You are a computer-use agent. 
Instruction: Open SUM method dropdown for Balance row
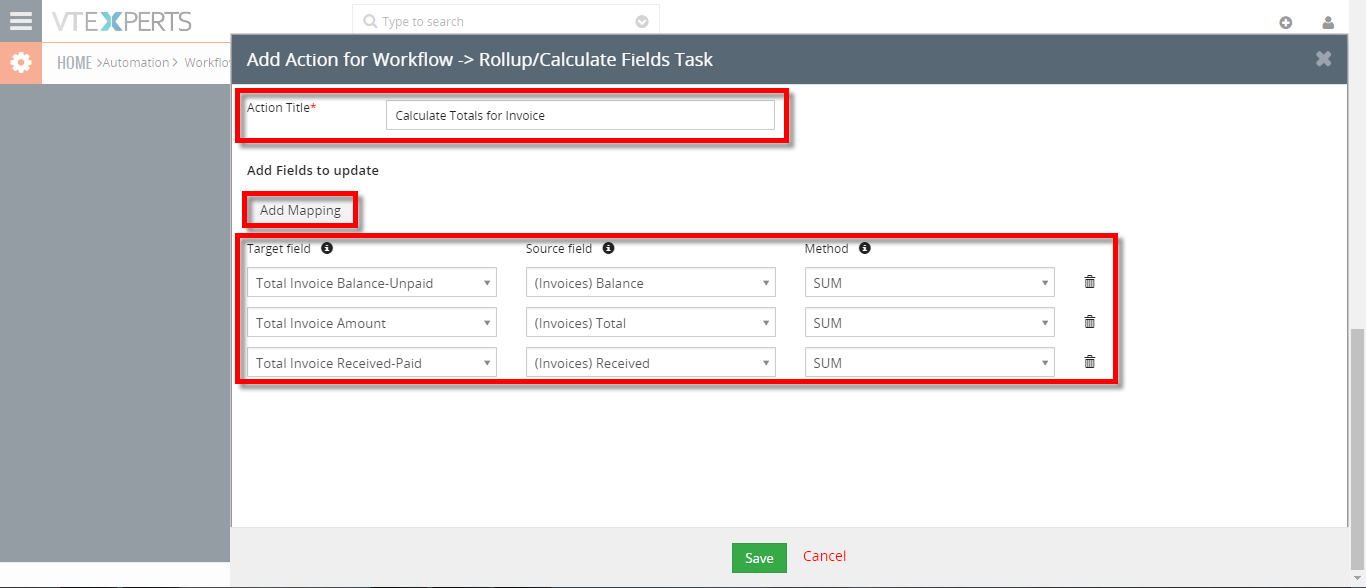pyautogui.click(x=930, y=283)
